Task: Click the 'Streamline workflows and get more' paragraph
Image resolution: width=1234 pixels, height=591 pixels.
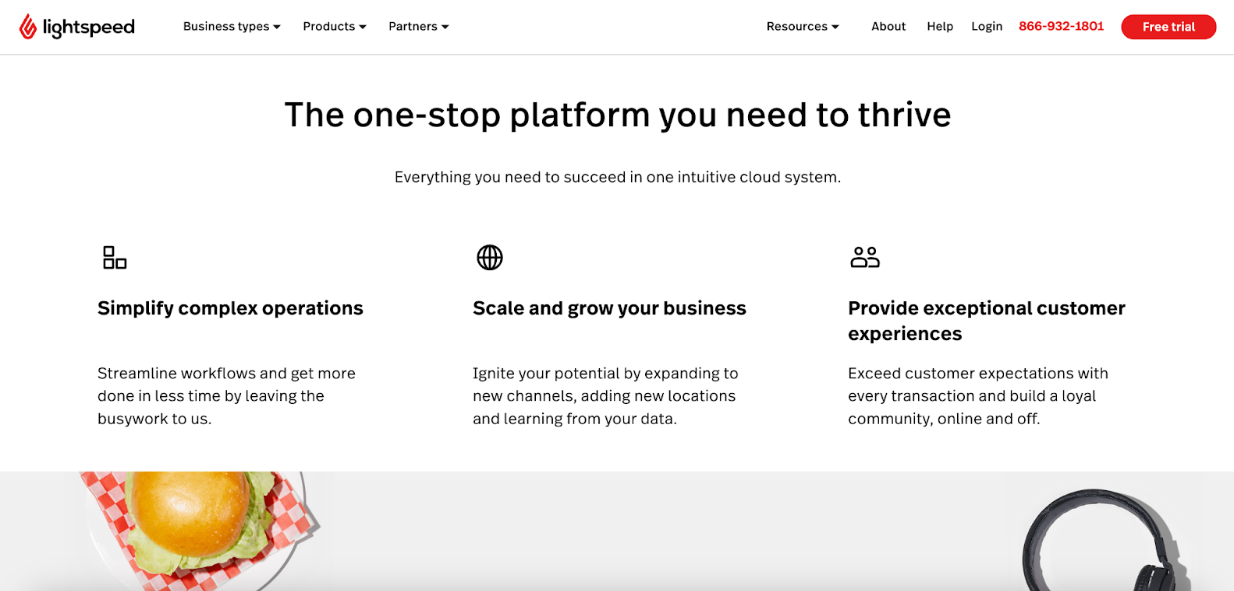Action: point(227,396)
